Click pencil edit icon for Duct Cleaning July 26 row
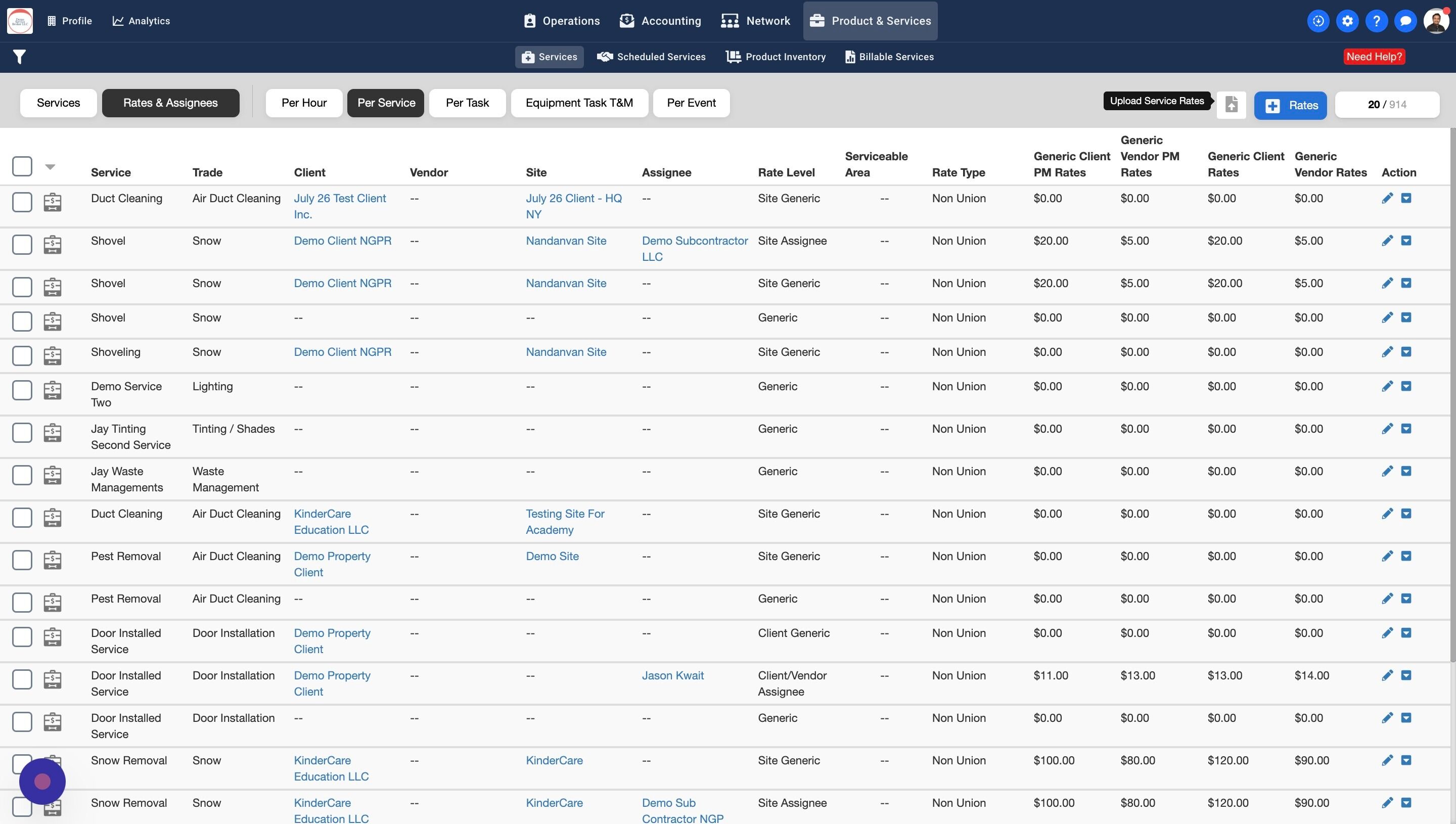The image size is (1456, 824). (1387, 198)
